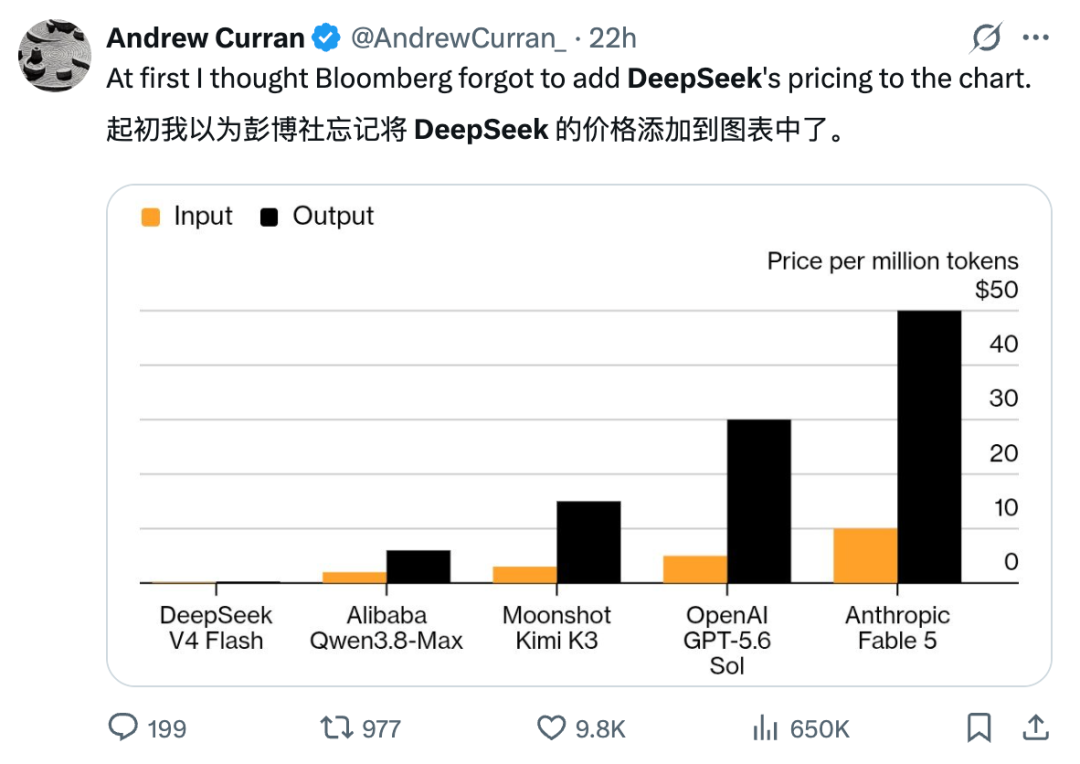This screenshot has width=1080, height=764.
Task: Click the Grok explain icon
Action: 986,37
